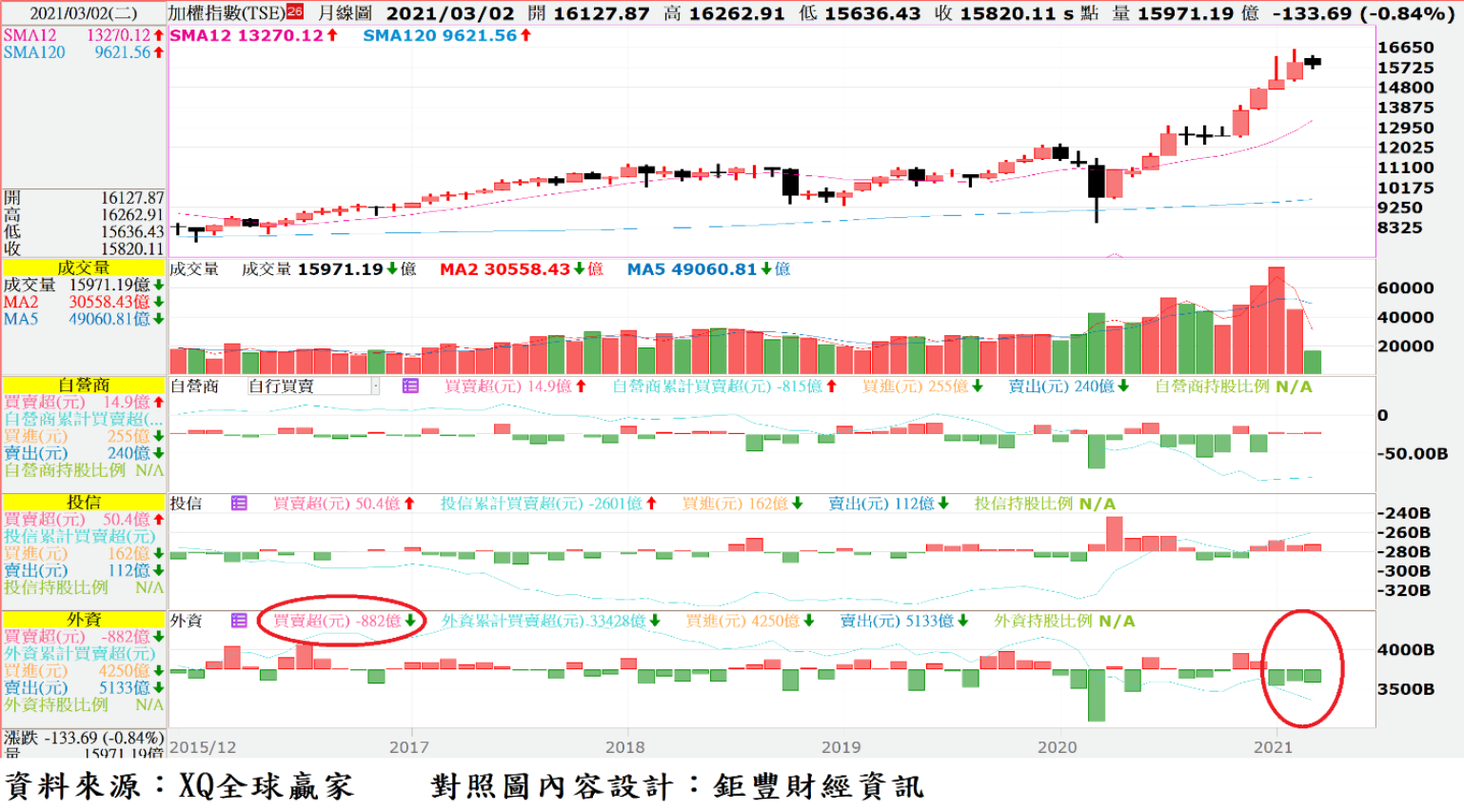Click the 加權指數(TSE) symbol title
1464x812 pixels.
point(227,13)
